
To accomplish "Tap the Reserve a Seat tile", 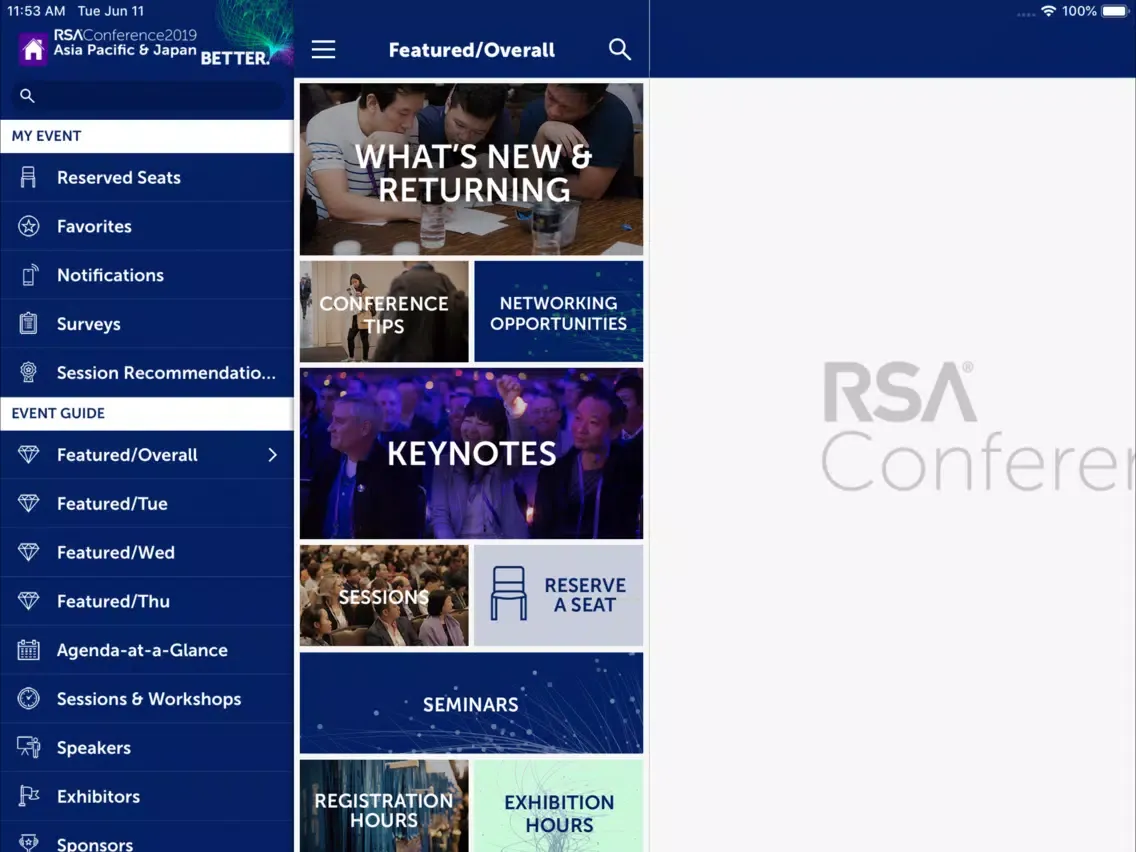I will tap(558, 595).
